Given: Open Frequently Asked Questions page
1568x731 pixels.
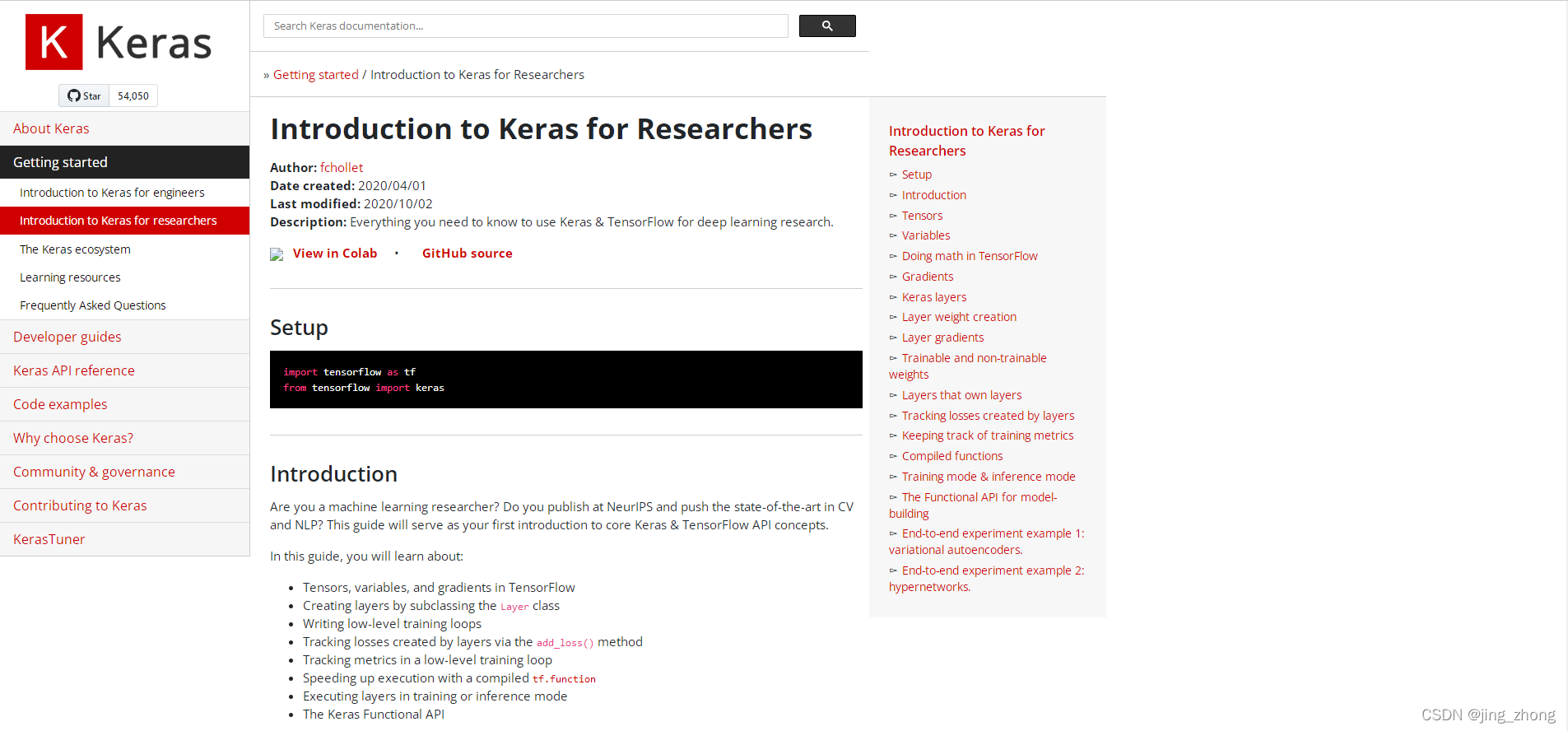Looking at the screenshot, I should click(125, 305).
